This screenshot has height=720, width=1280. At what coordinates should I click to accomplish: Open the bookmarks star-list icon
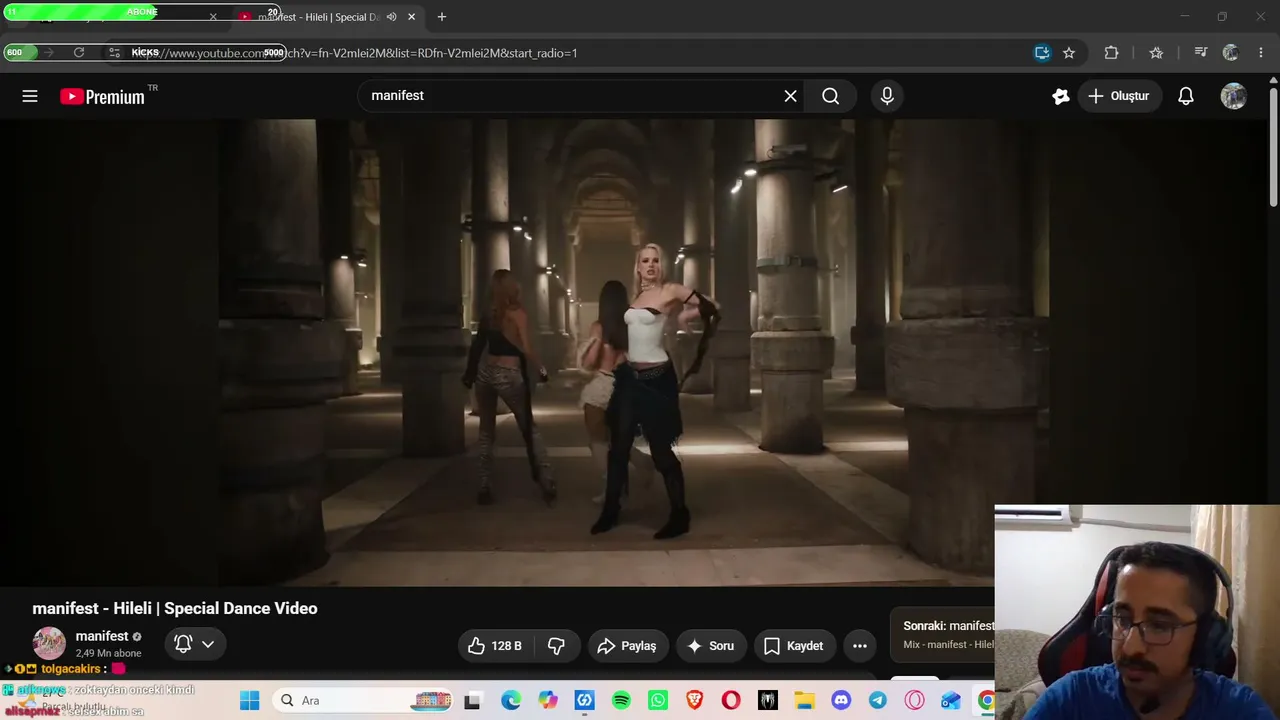point(1156,53)
